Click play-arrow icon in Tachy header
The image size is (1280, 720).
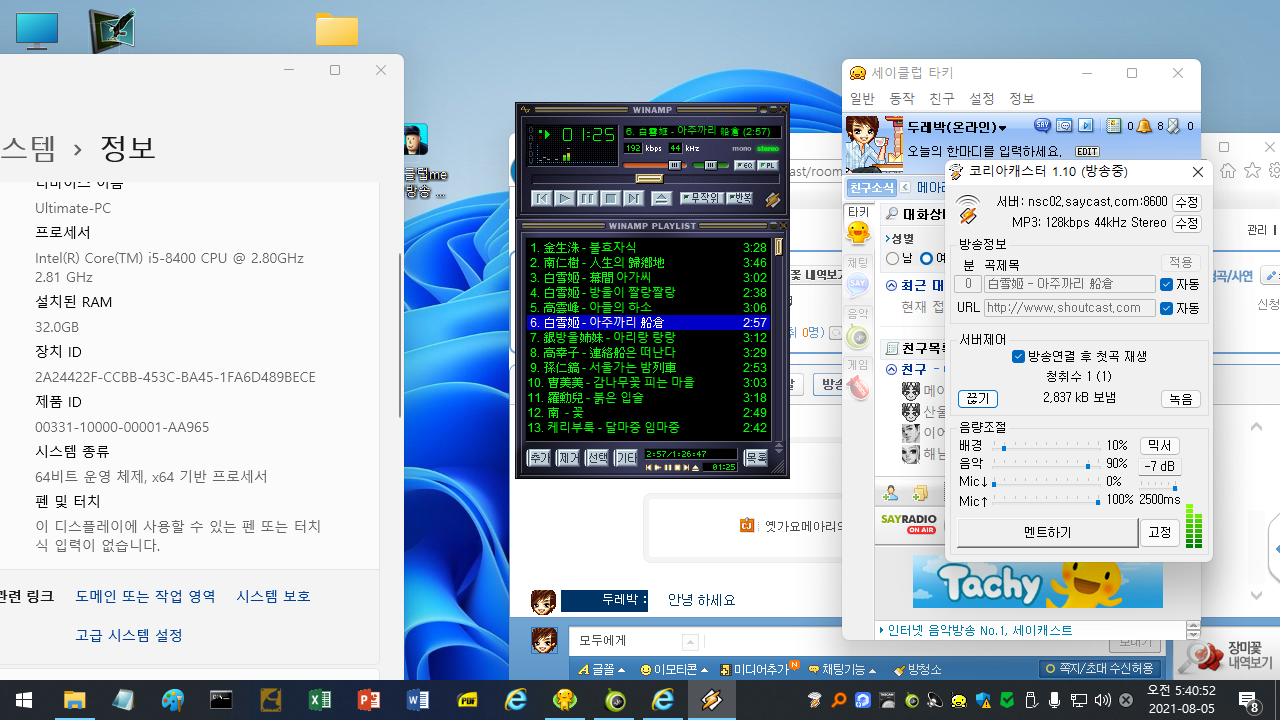[x=1086, y=126]
